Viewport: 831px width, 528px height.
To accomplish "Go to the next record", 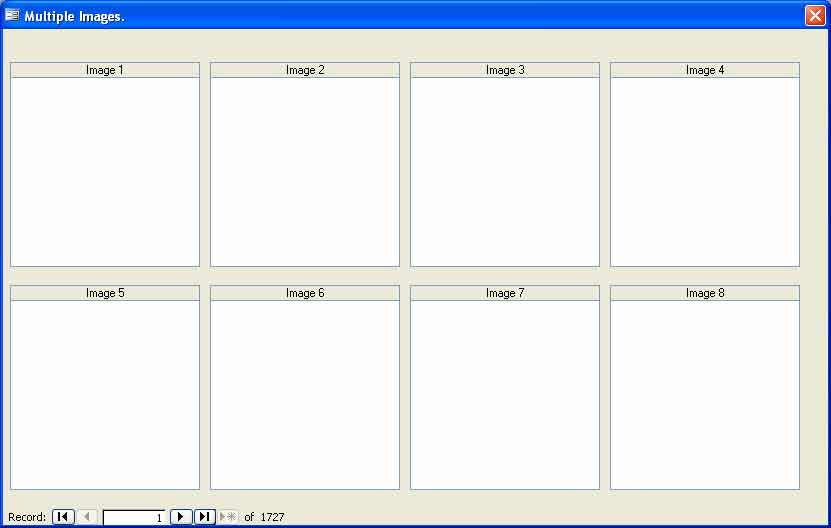I will point(180,516).
